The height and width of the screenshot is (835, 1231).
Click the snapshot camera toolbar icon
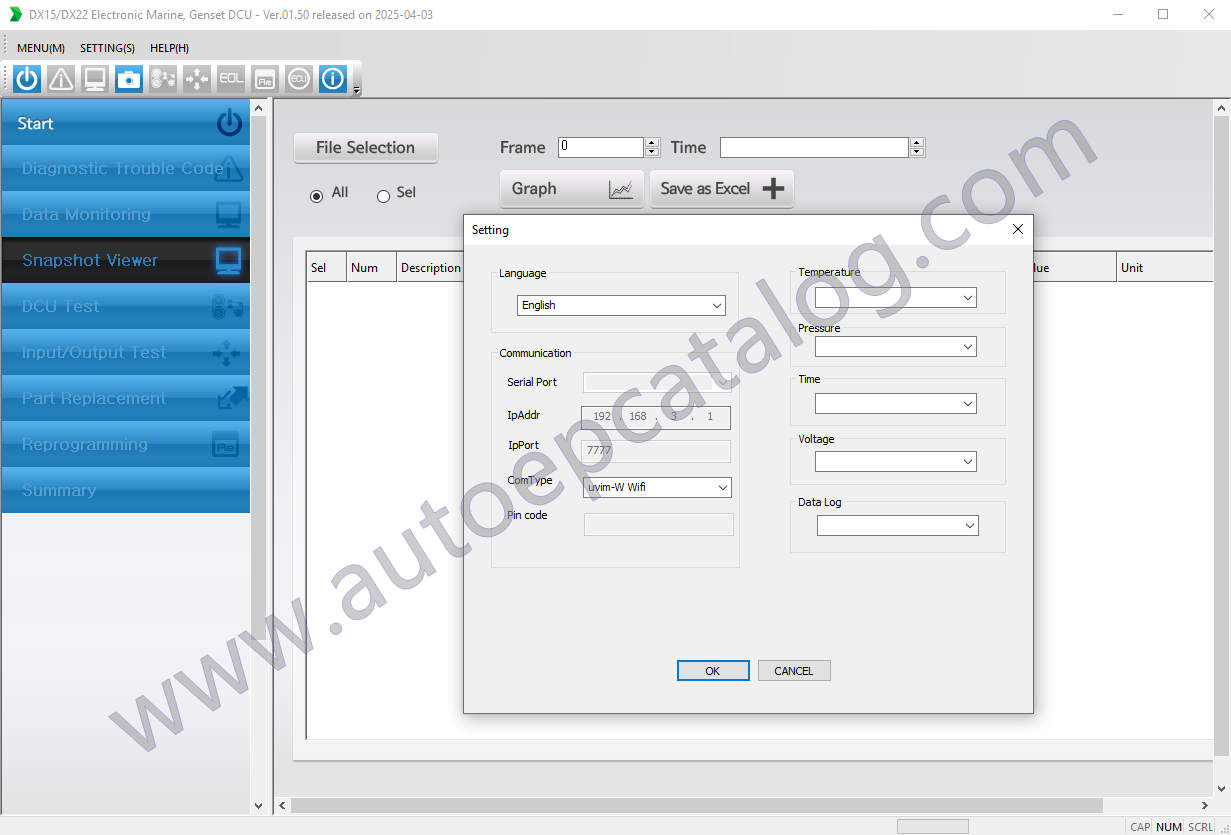pos(129,79)
